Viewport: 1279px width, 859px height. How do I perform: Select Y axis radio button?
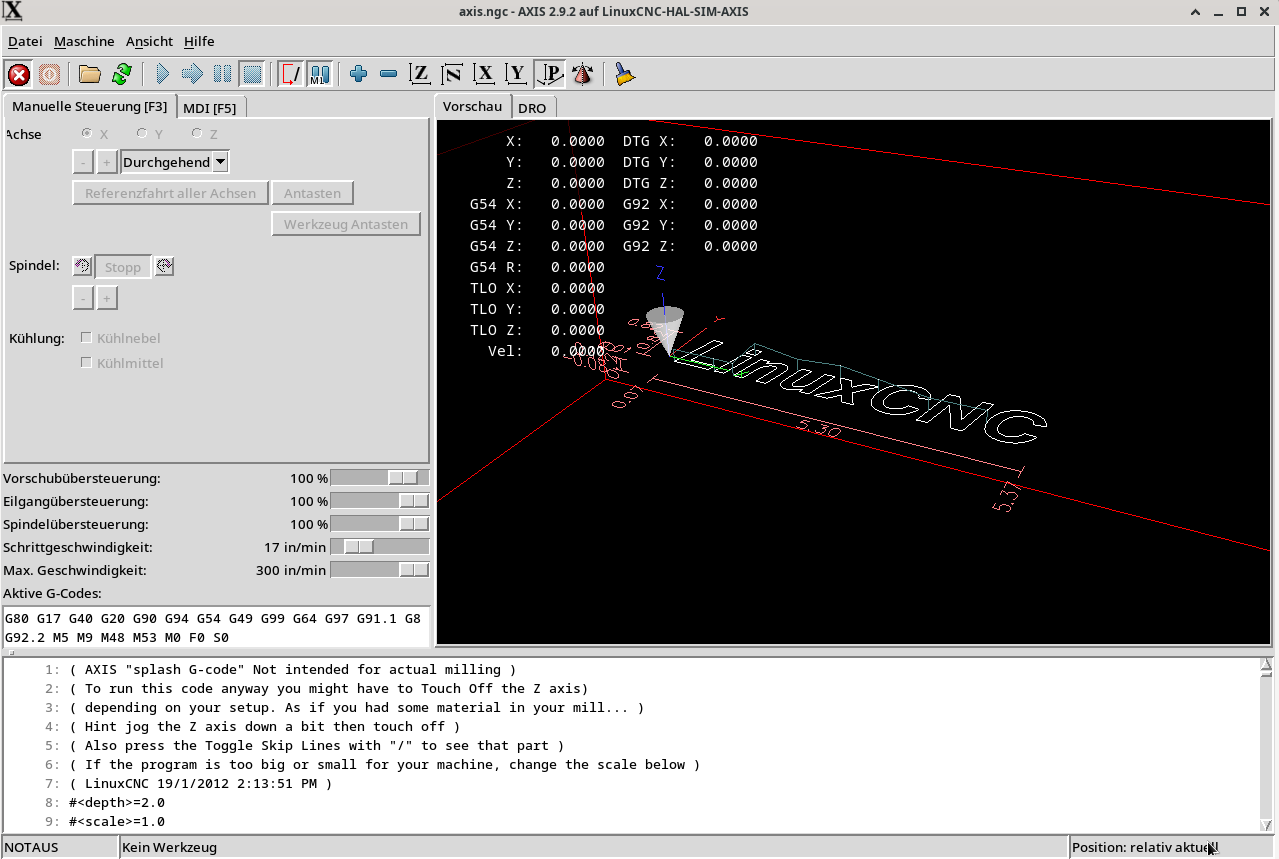(142, 133)
